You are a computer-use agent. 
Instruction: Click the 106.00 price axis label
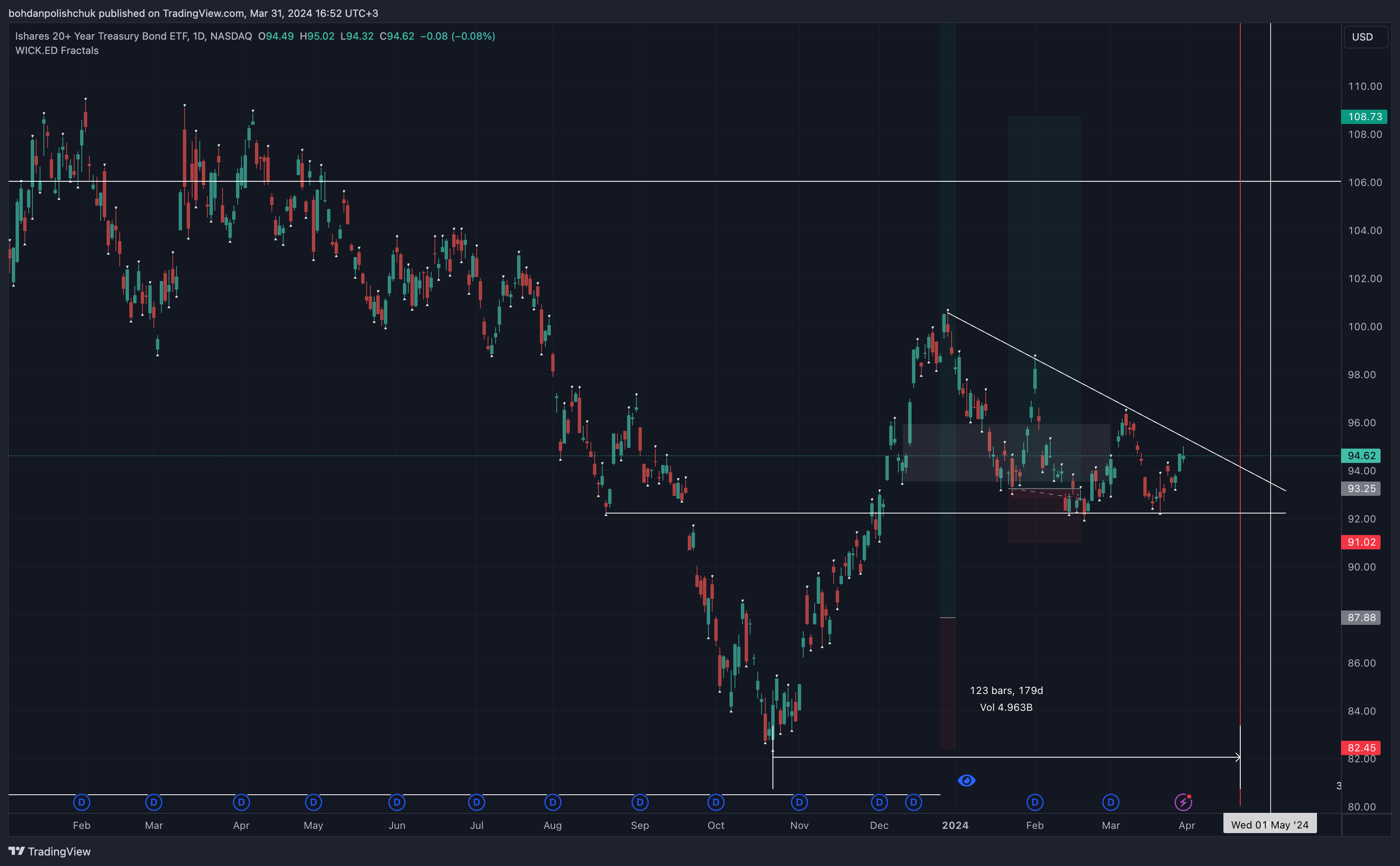[x=1365, y=182]
